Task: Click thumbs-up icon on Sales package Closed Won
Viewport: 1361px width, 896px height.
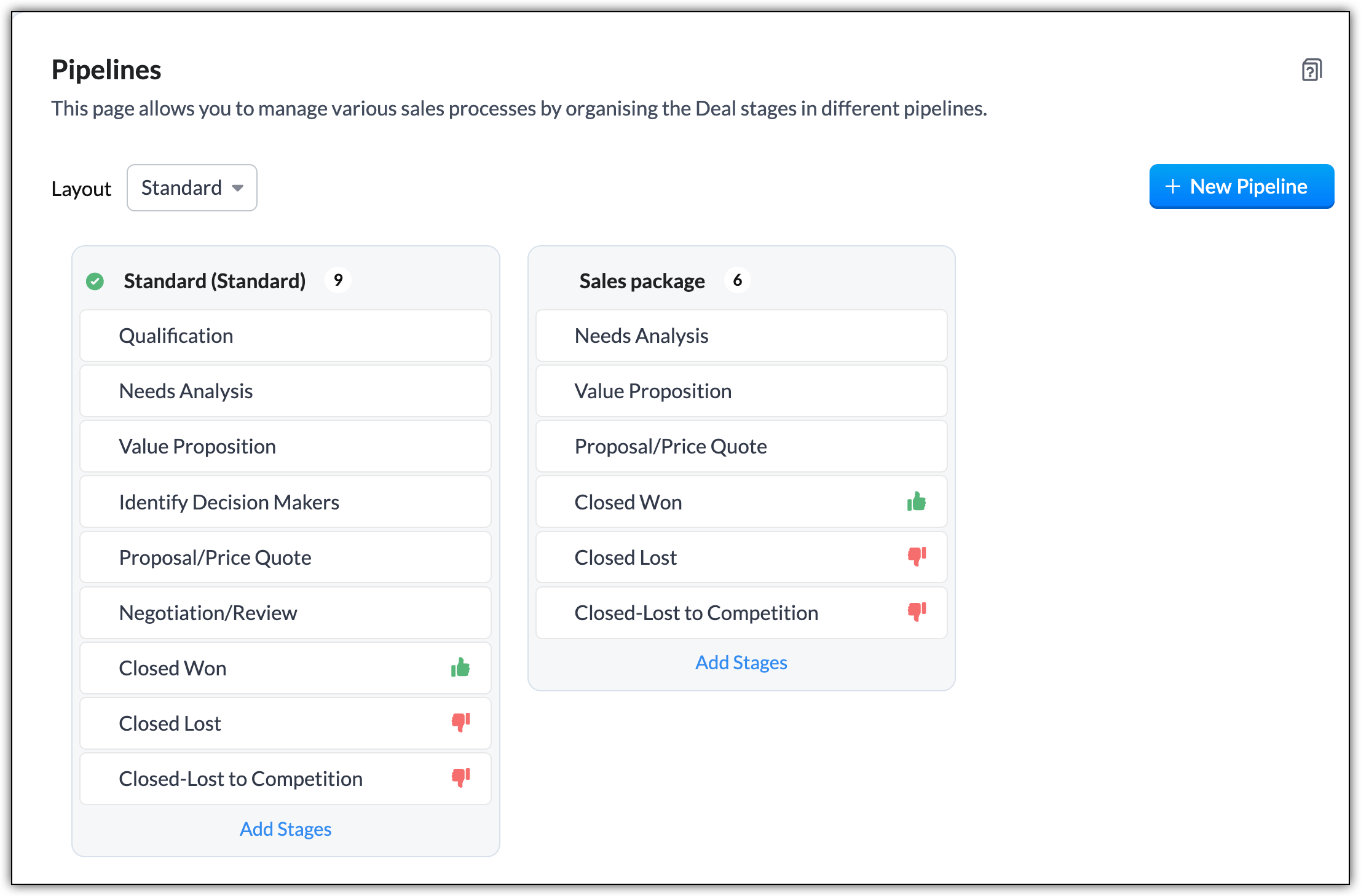Action: 916,501
